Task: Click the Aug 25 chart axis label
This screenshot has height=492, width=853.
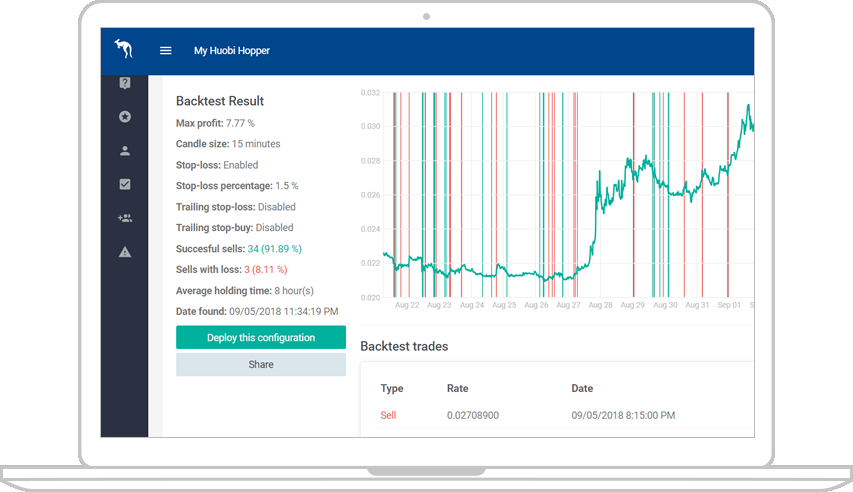Action: tap(504, 305)
